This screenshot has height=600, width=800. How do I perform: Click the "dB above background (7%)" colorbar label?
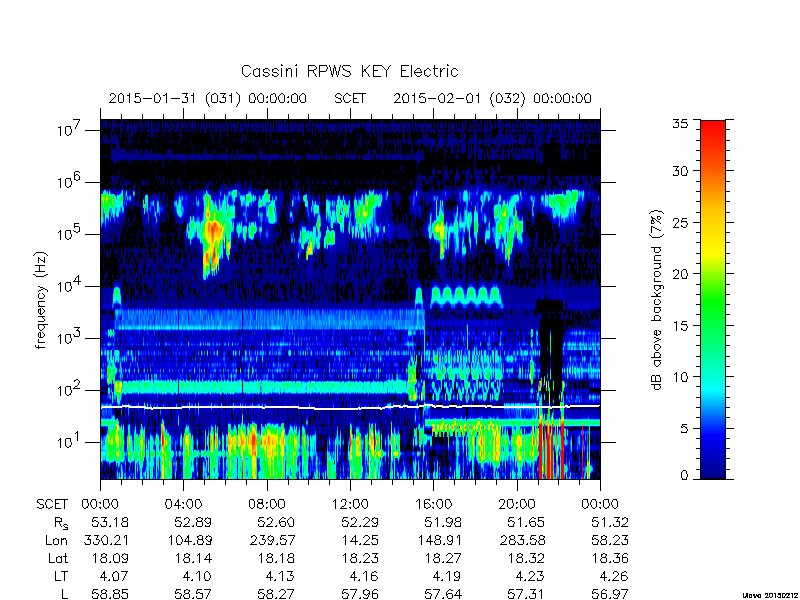tap(657, 300)
